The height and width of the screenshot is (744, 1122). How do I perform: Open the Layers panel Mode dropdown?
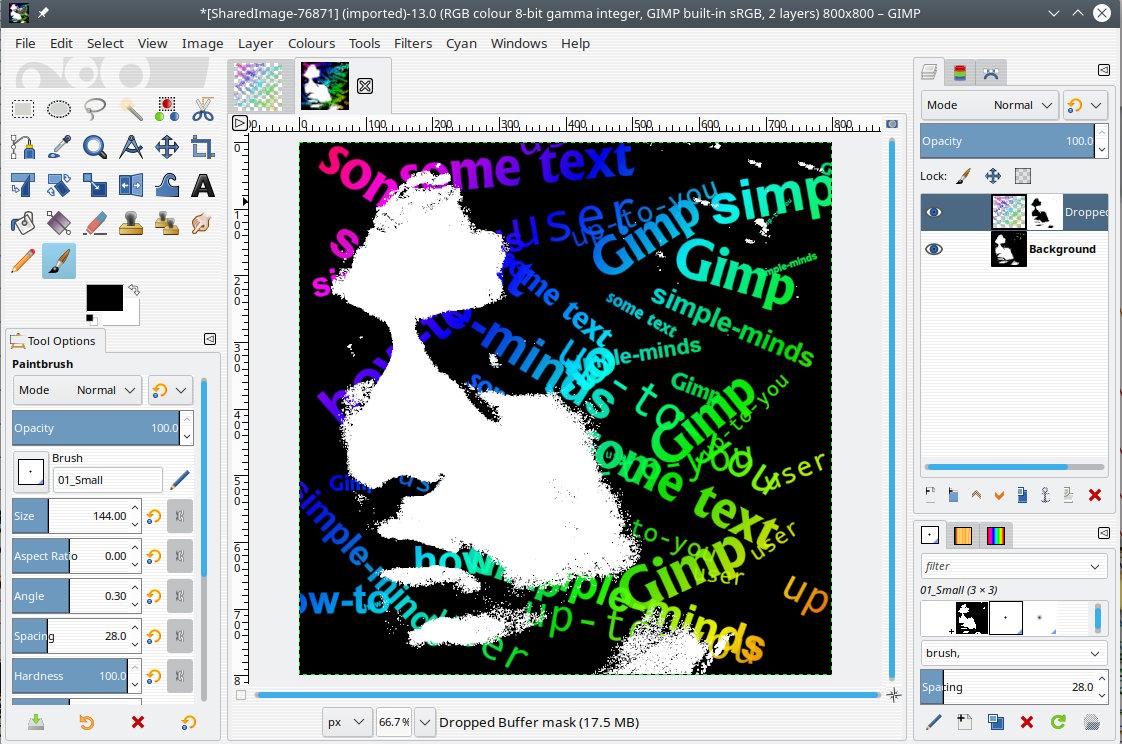coord(990,105)
